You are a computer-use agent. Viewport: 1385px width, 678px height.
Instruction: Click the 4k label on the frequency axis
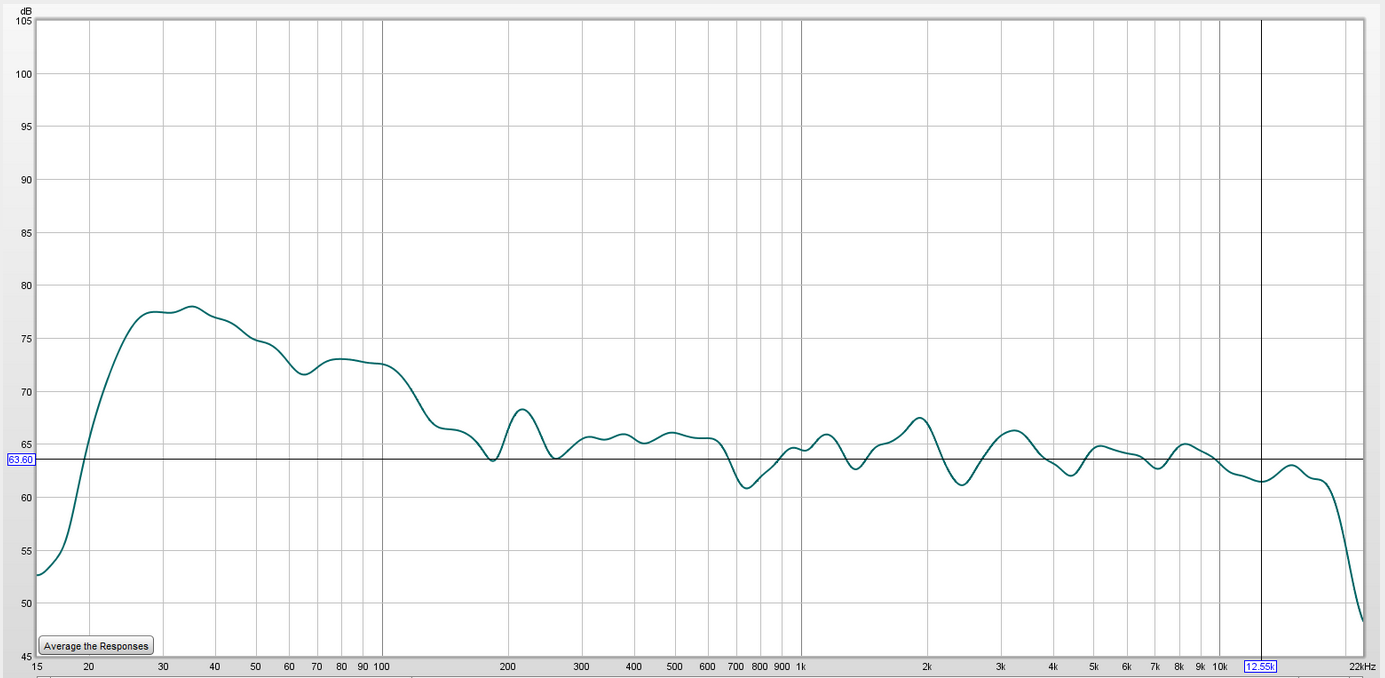click(1053, 666)
